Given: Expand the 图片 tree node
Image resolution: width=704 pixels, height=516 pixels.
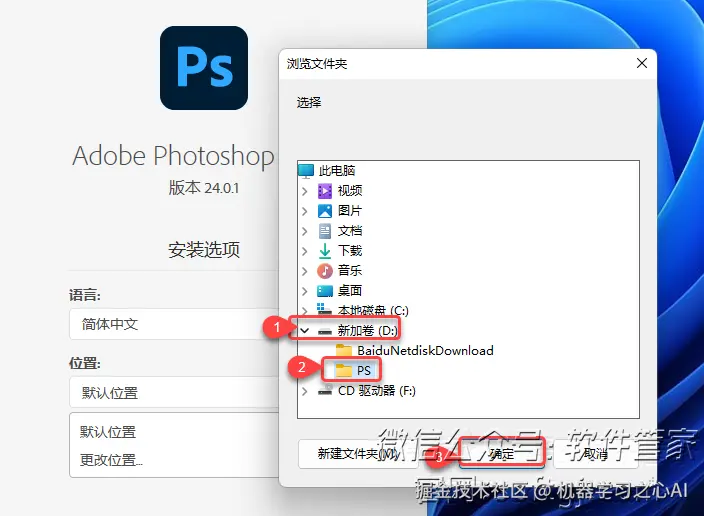Looking at the screenshot, I should point(305,211).
